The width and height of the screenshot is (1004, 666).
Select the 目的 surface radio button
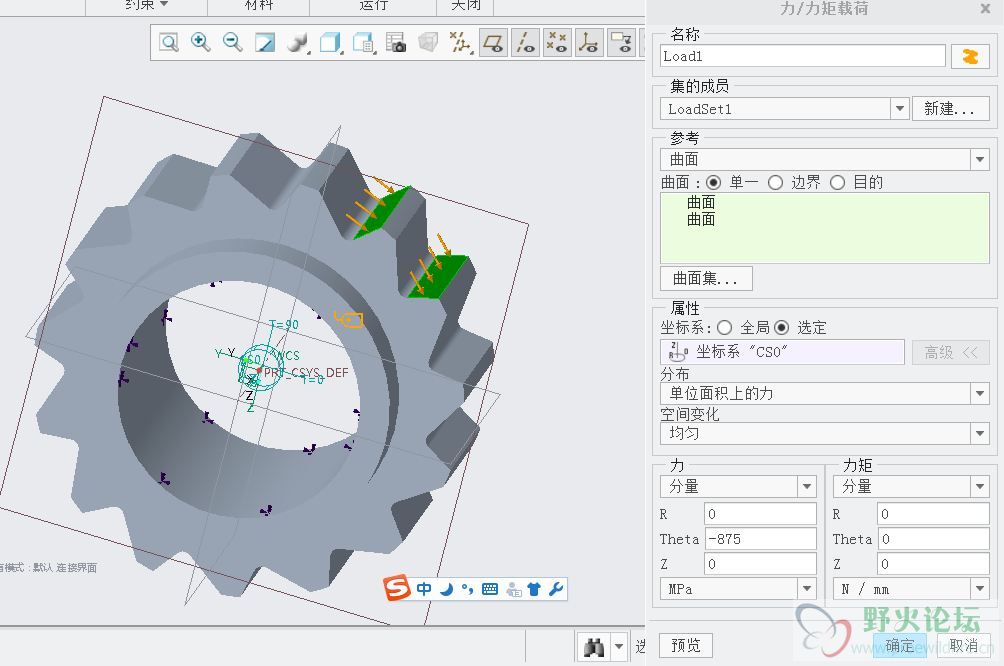[x=838, y=183]
